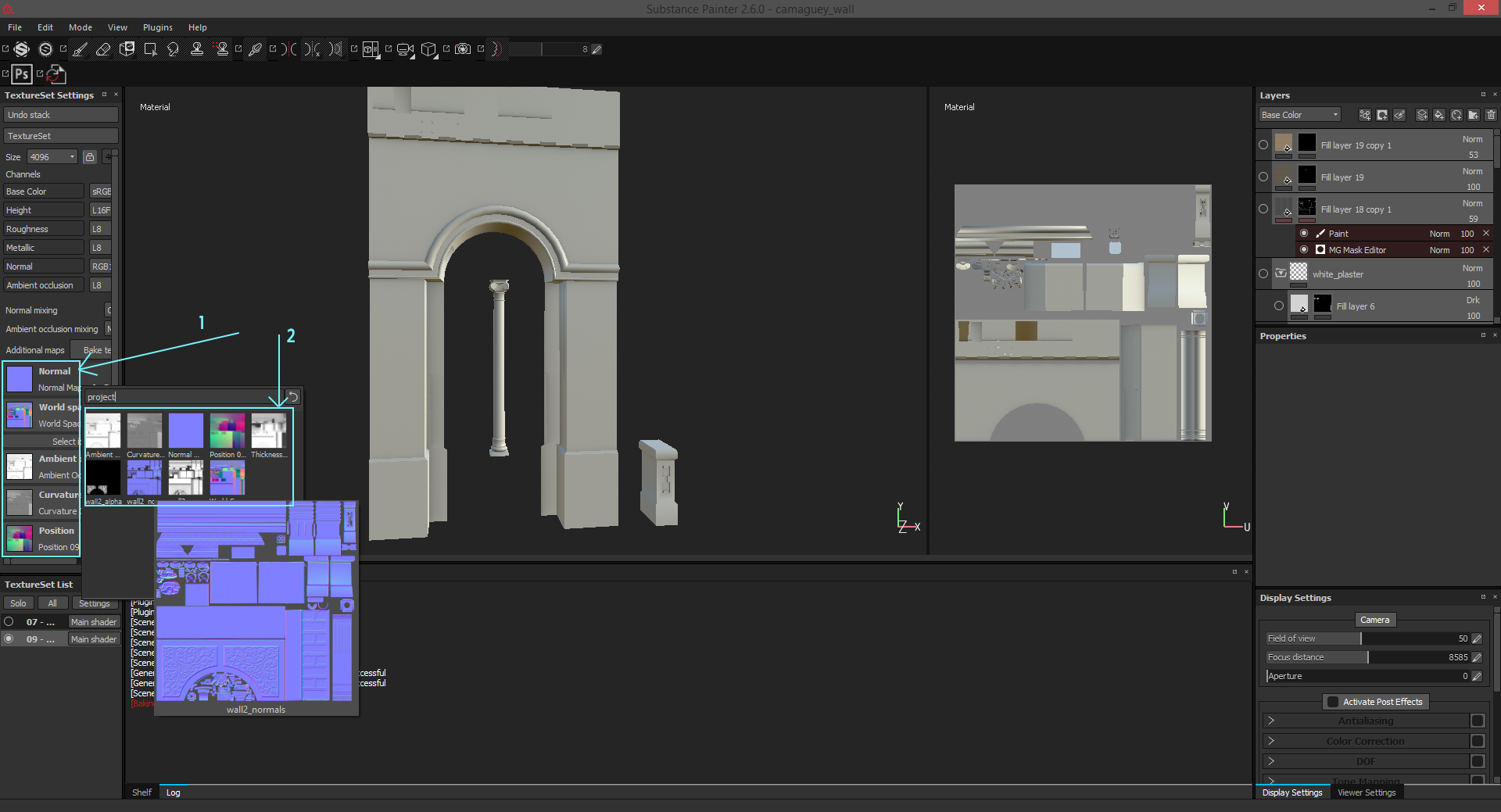This screenshot has height=812, width=1501.
Task: Click the Add effect icon in Layers
Action: [x=1365, y=115]
